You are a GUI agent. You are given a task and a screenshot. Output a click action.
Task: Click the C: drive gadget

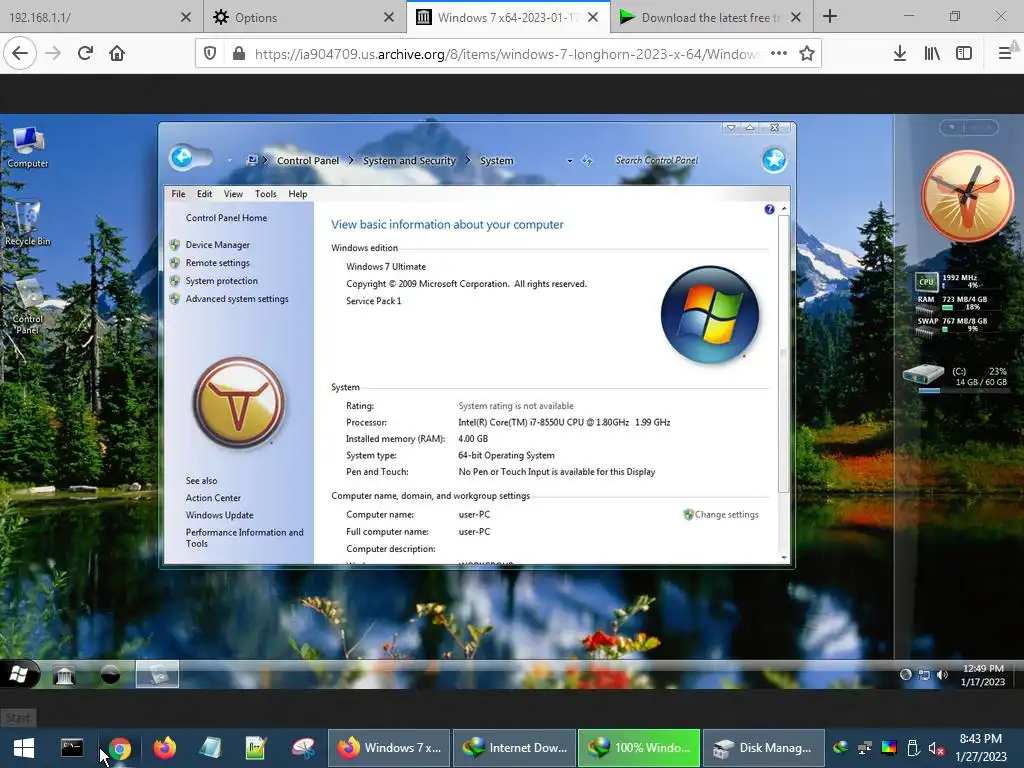[x=954, y=377]
